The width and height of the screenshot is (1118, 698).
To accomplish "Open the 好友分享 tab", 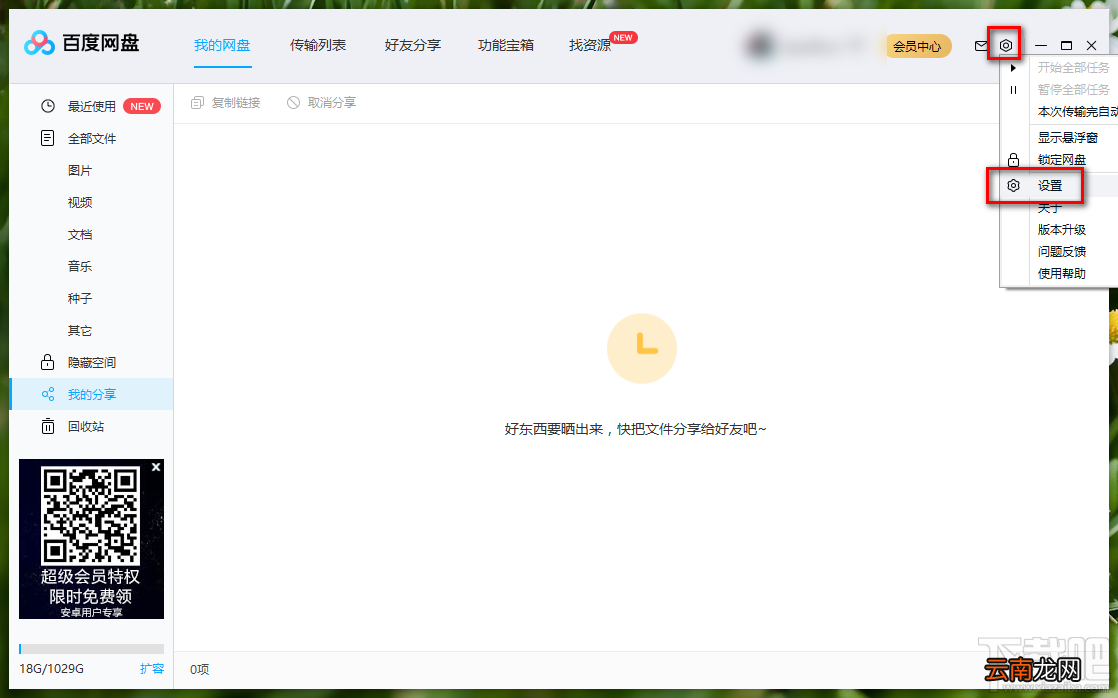I will pos(413,46).
